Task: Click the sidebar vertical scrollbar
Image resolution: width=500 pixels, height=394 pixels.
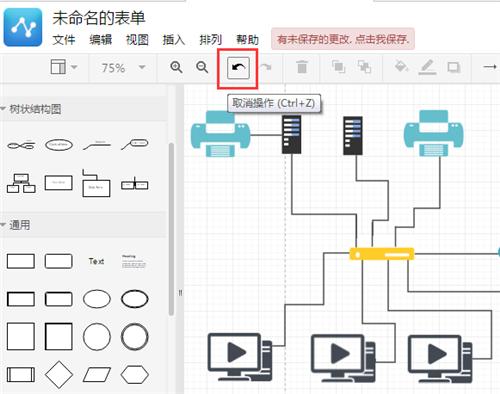Action: pyautogui.click(x=171, y=229)
